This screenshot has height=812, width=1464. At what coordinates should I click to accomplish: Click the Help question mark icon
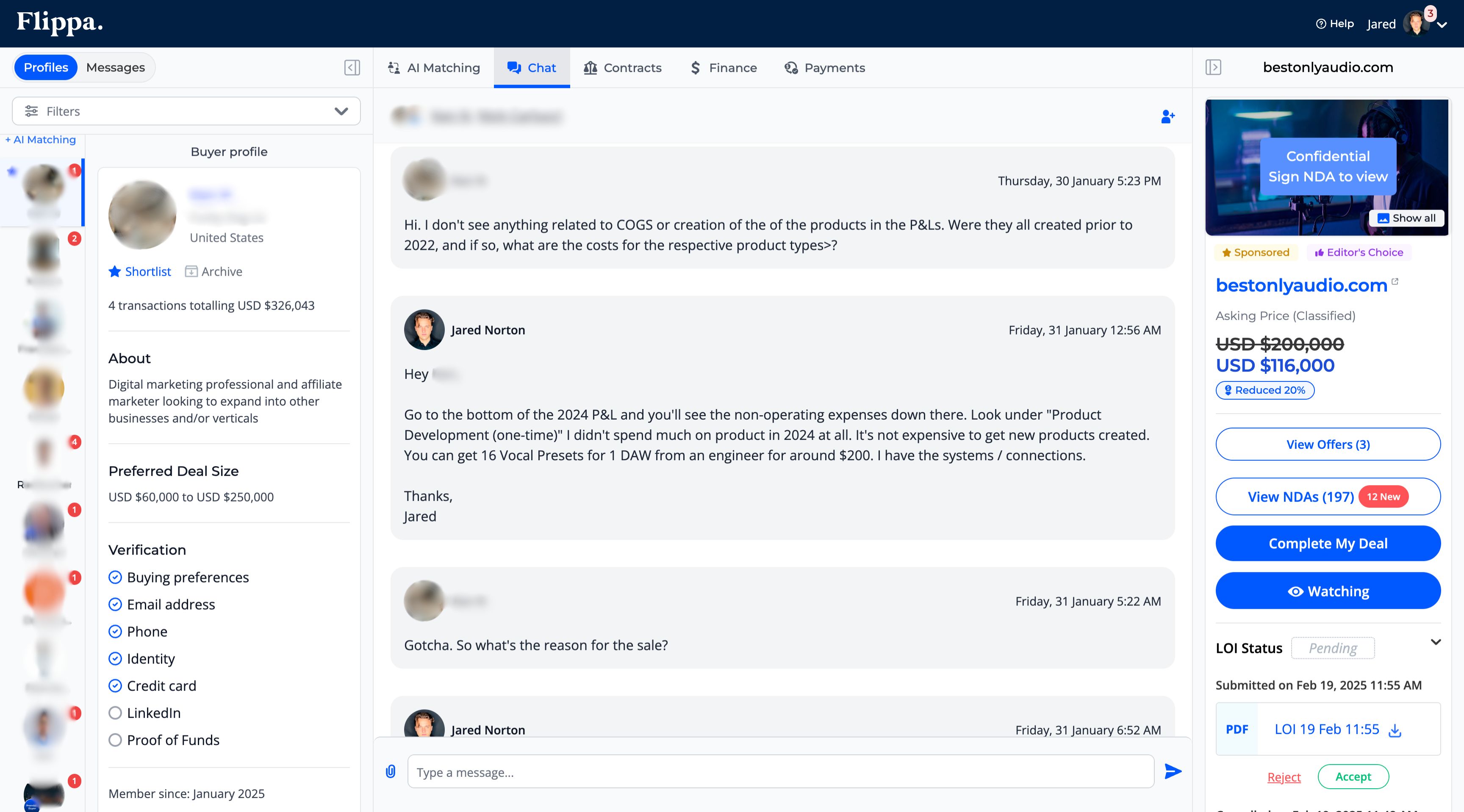click(x=1321, y=24)
